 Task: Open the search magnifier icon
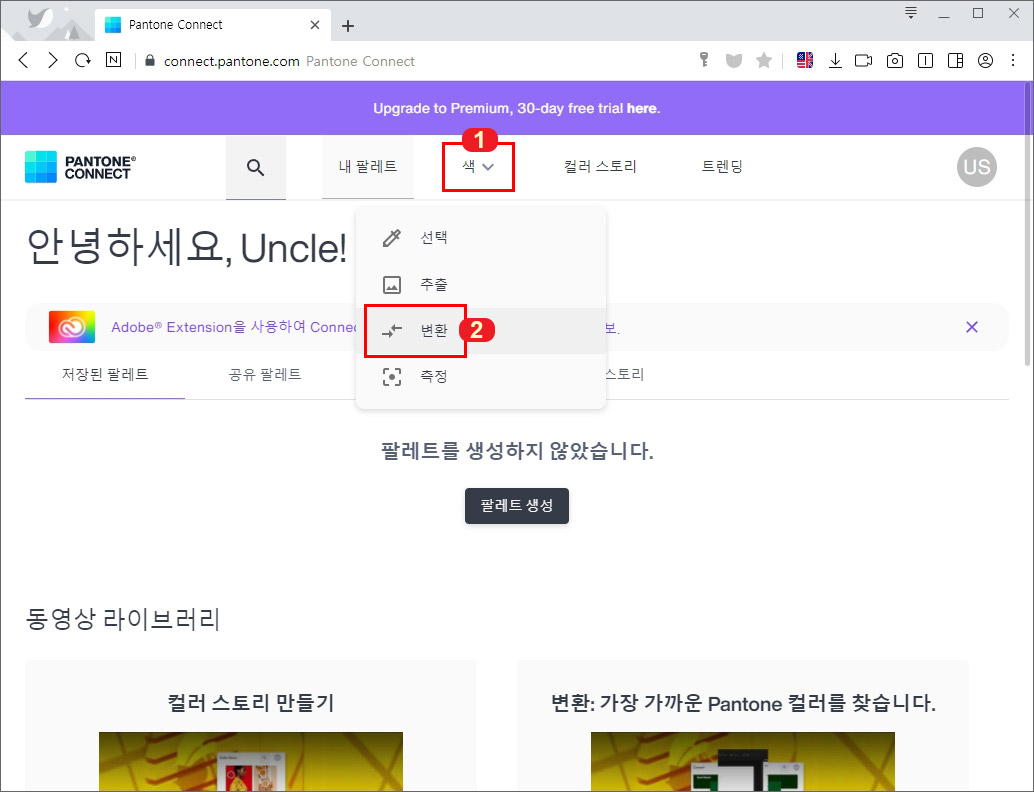click(255, 168)
